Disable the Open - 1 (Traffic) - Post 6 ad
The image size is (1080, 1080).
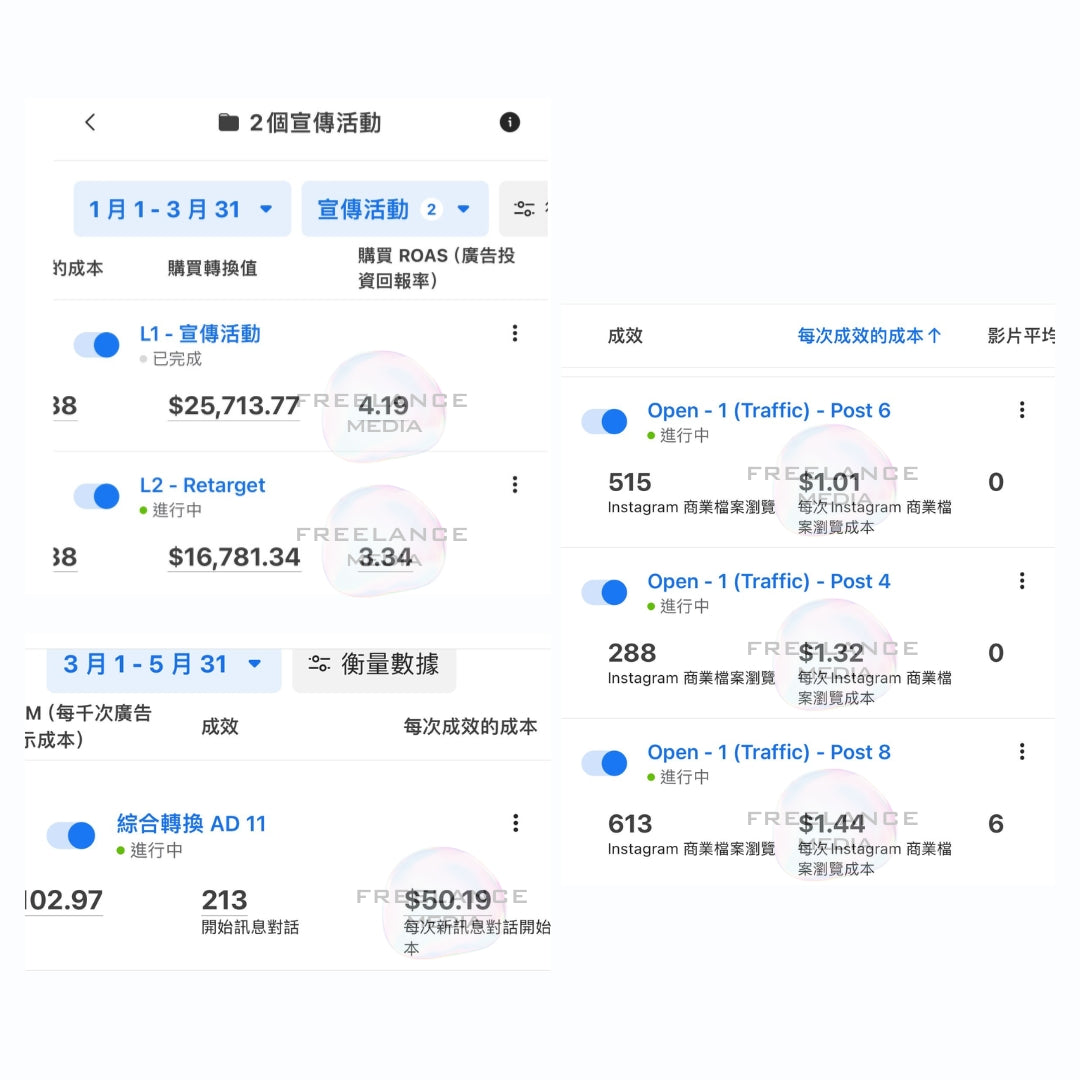[605, 421]
